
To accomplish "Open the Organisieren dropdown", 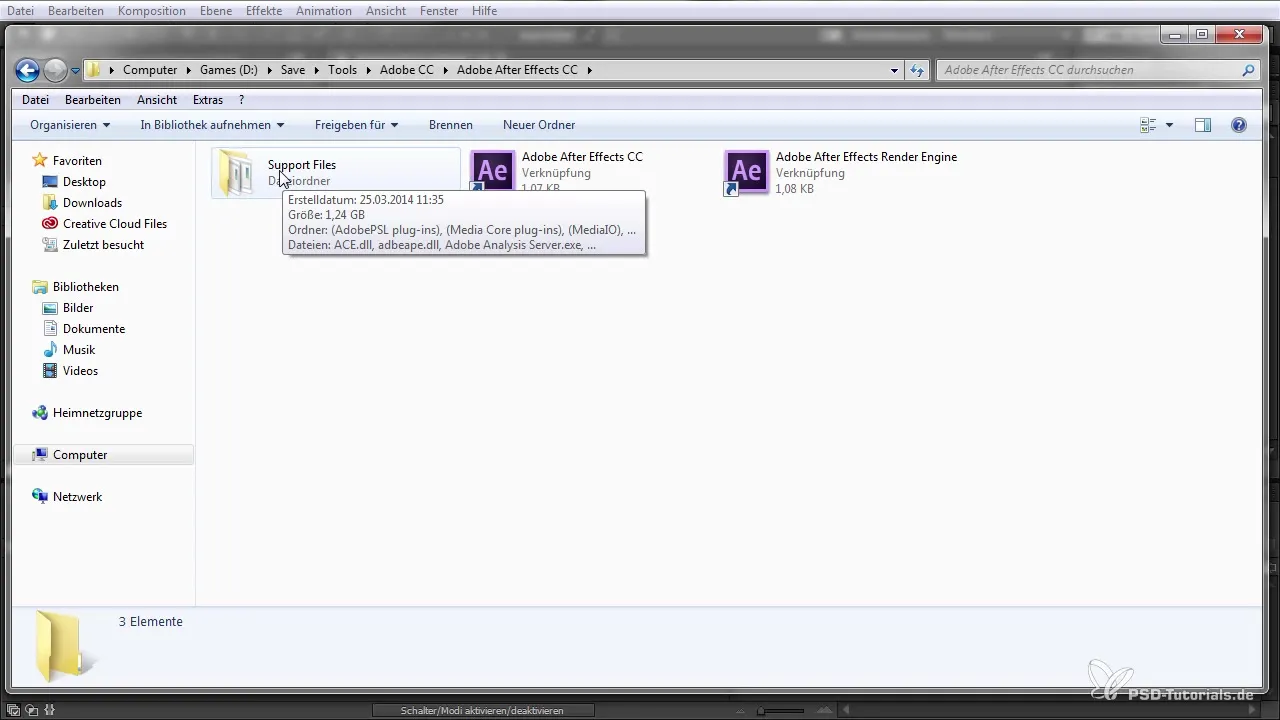I will pyautogui.click(x=70, y=125).
